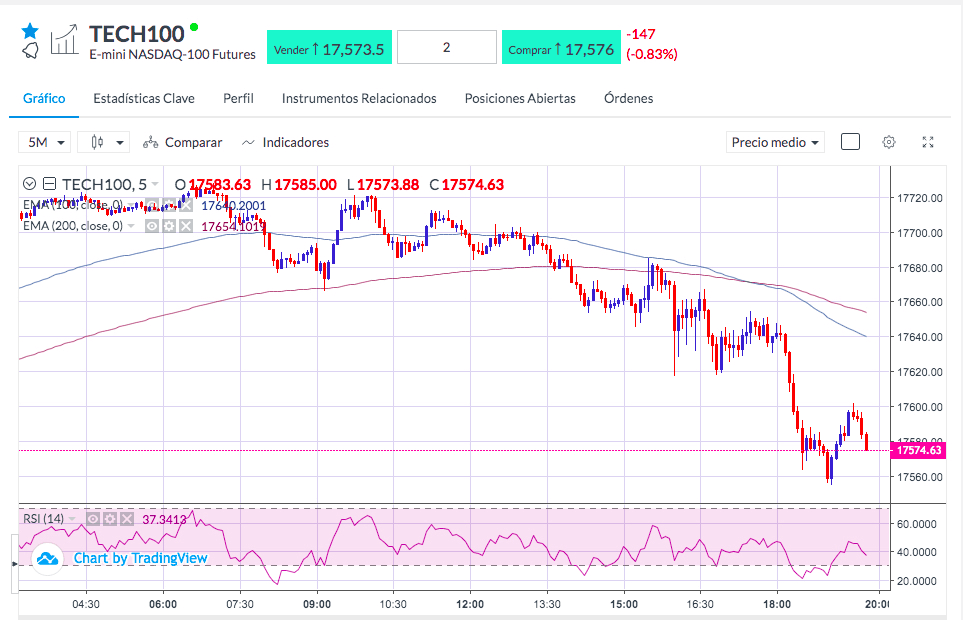Click the high price value 17585.00
The width and height of the screenshot is (963, 620).
[x=305, y=185]
